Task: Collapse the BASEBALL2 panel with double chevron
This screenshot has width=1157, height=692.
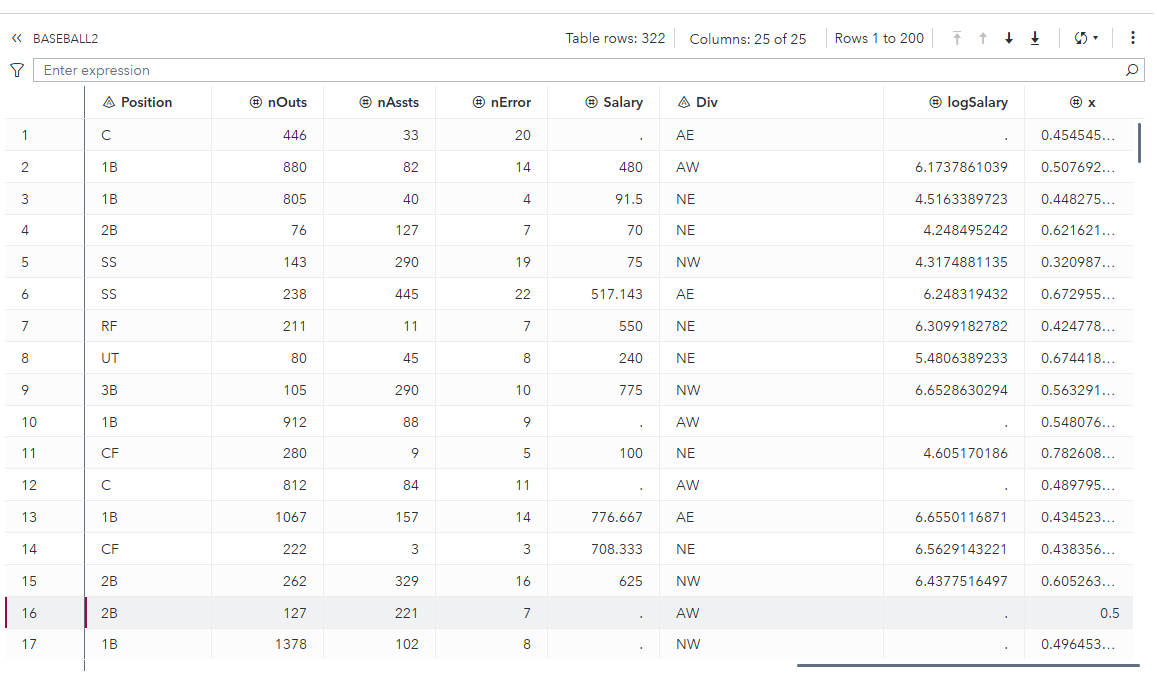Action: click(x=17, y=39)
